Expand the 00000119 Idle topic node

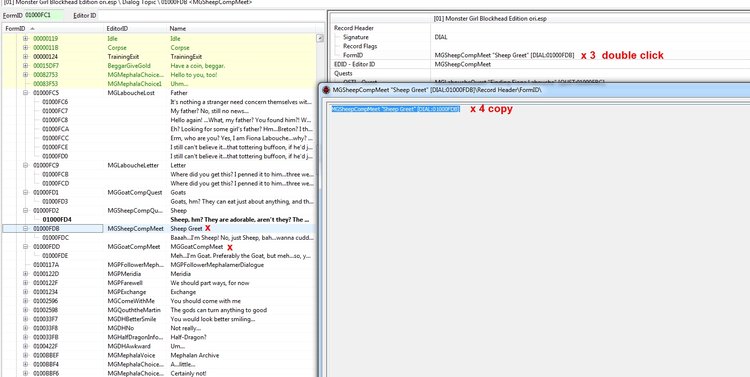coord(25,38)
